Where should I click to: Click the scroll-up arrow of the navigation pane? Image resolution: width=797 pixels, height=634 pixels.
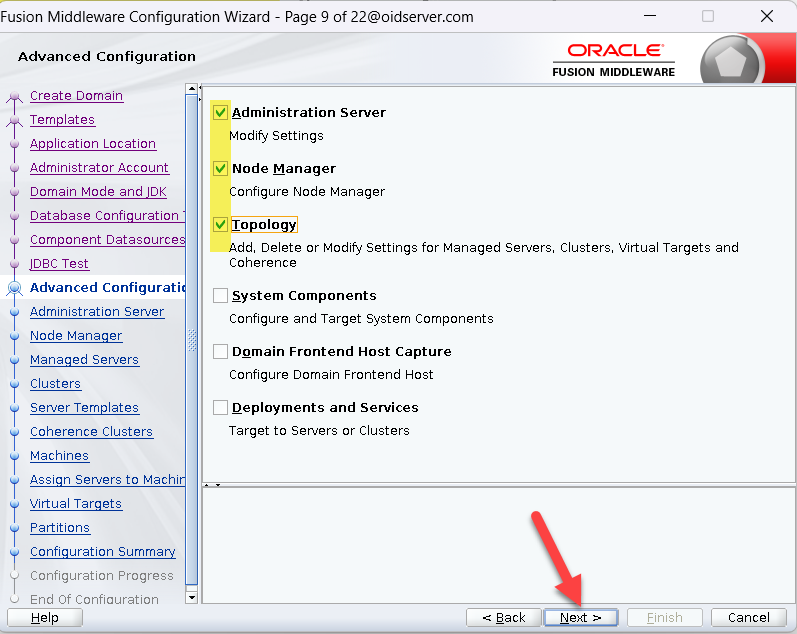click(x=192, y=92)
